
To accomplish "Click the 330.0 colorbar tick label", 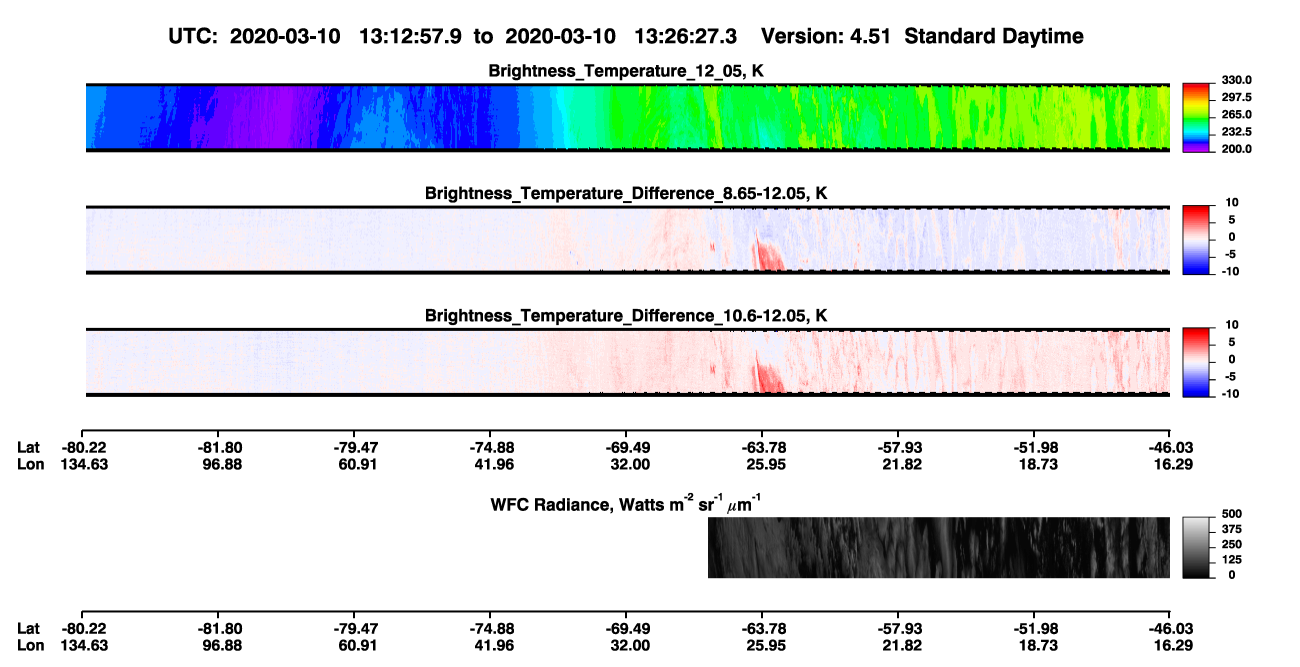I will coord(1235,80).
